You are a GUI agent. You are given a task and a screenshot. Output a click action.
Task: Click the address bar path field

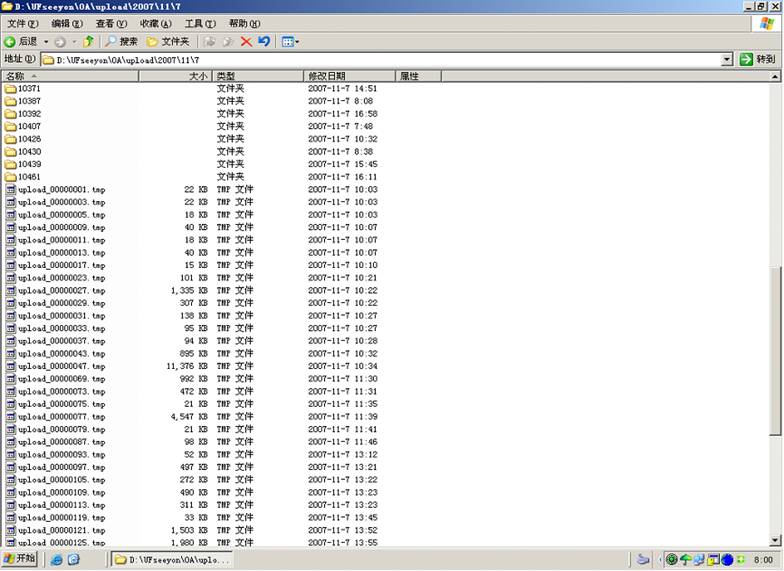[x=380, y=60]
